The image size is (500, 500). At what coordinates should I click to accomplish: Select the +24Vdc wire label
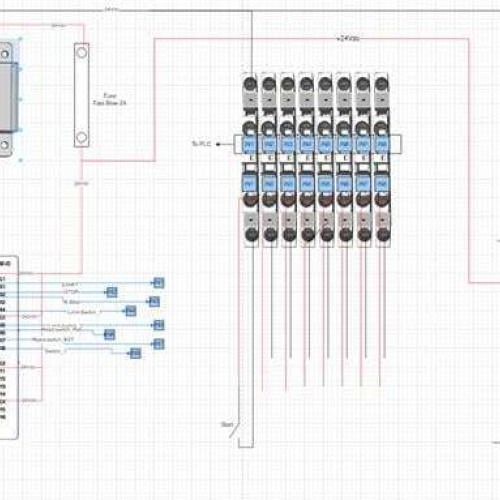(x=348, y=39)
